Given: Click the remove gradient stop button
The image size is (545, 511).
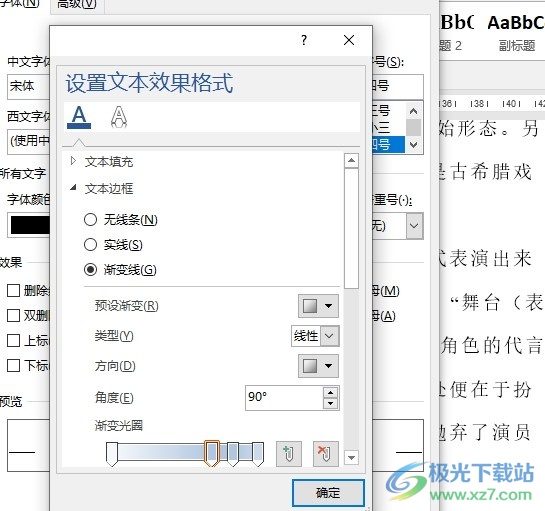Looking at the screenshot, I should click(326, 454).
